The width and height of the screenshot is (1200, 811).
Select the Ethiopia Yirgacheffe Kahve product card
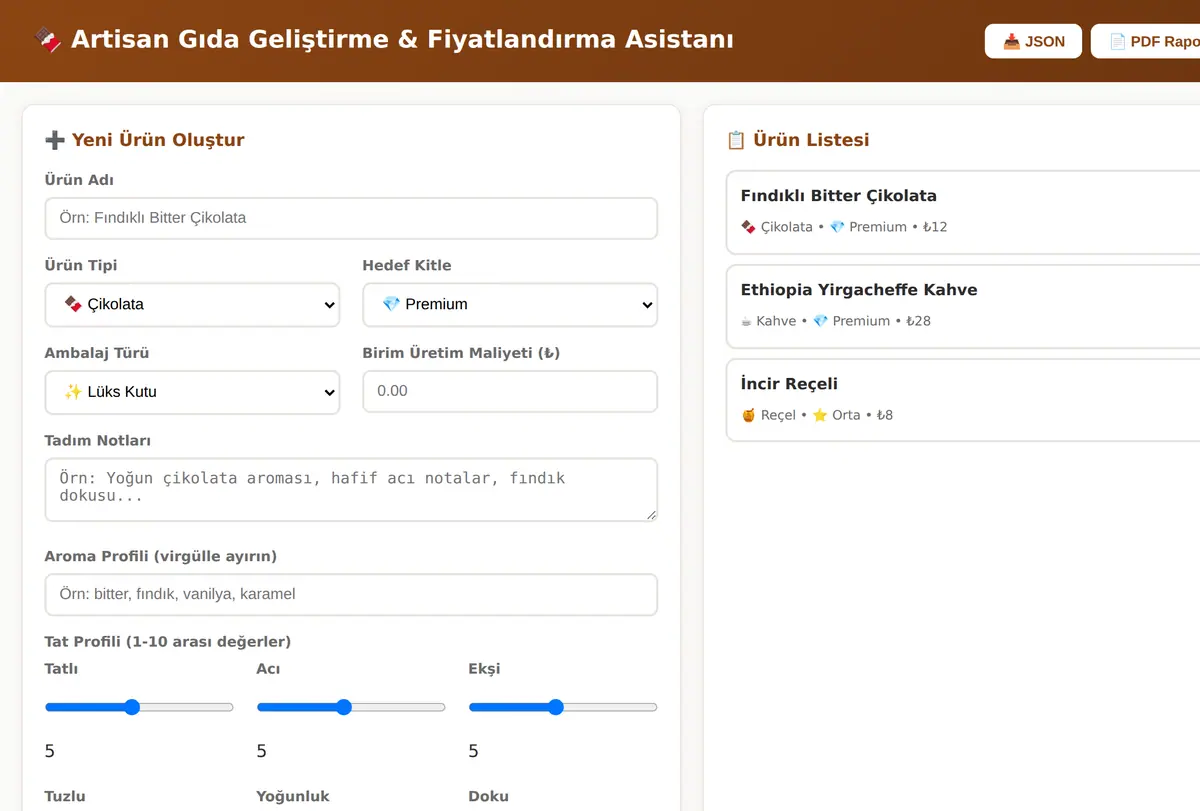click(x=963, y=306)
